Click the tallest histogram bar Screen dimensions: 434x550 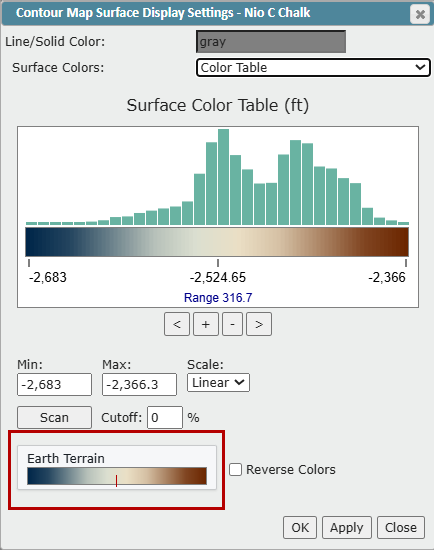[x=223, y=177]
